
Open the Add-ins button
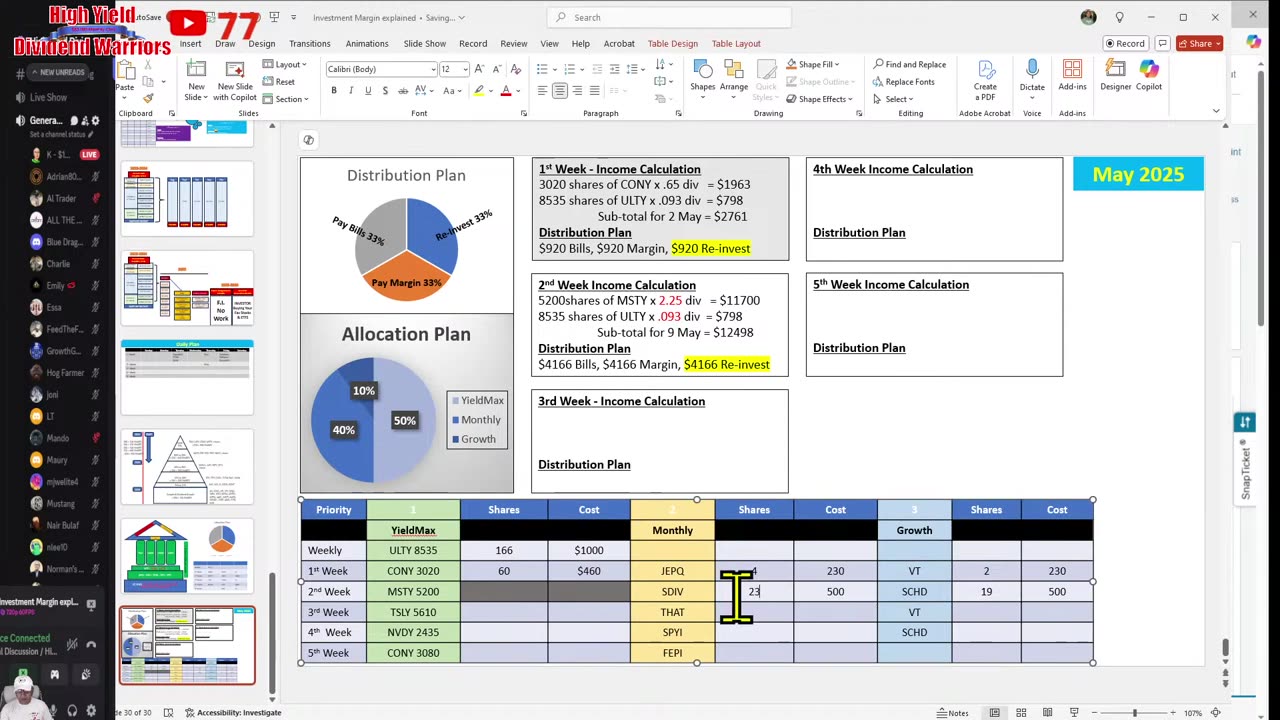click(1072, 76)
